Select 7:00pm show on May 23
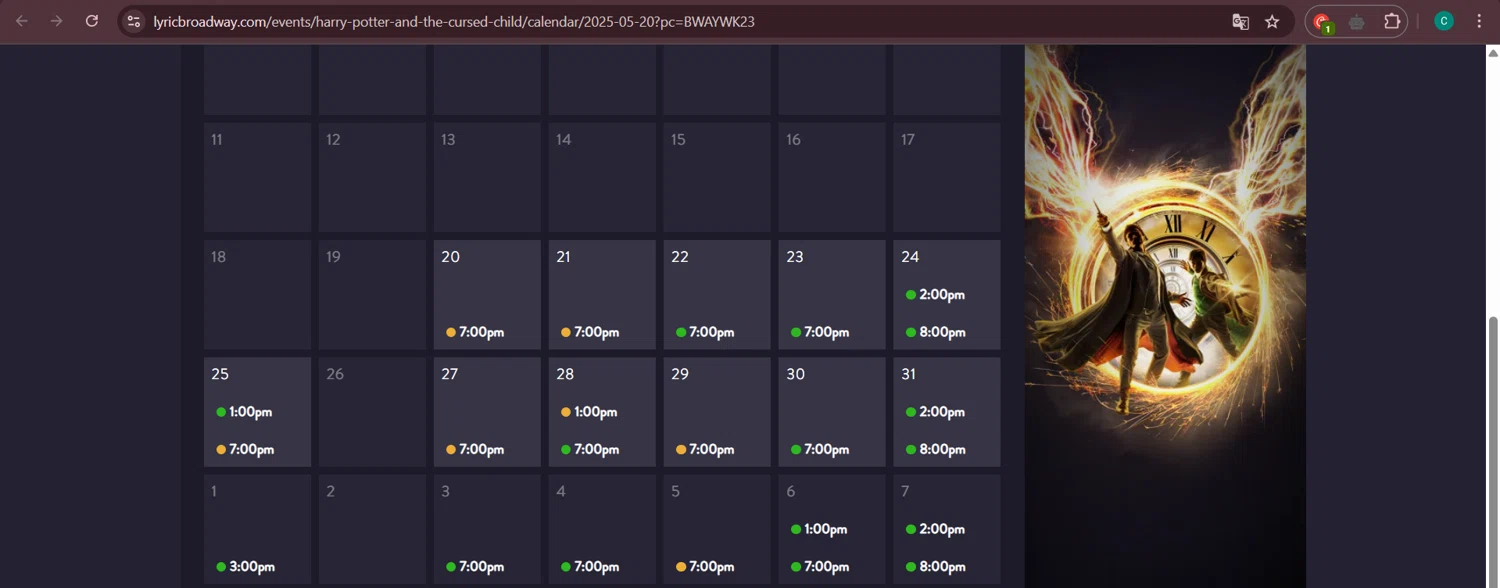Image resolution: width=1500 pixels, height=588 pixels. [x=820, y=332]
